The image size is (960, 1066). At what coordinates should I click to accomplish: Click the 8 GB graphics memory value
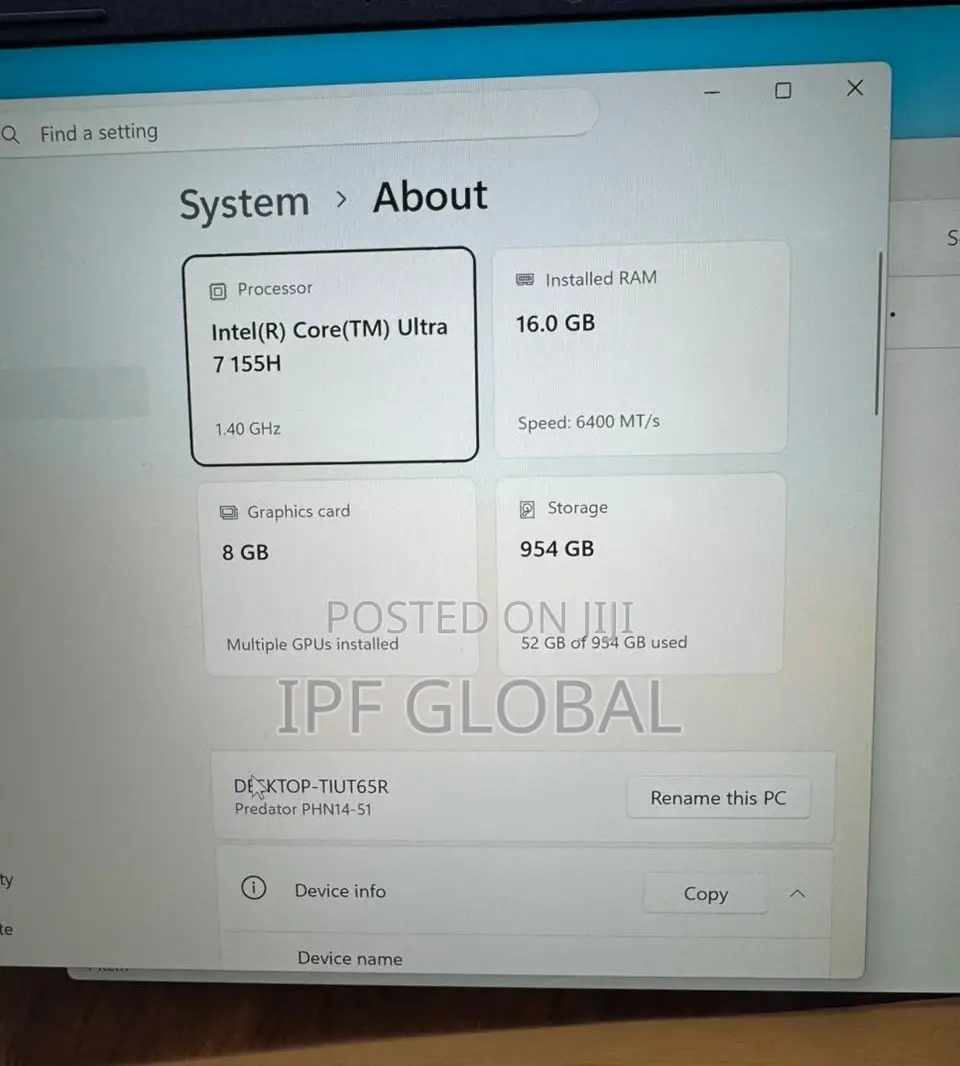pos(245,552)
